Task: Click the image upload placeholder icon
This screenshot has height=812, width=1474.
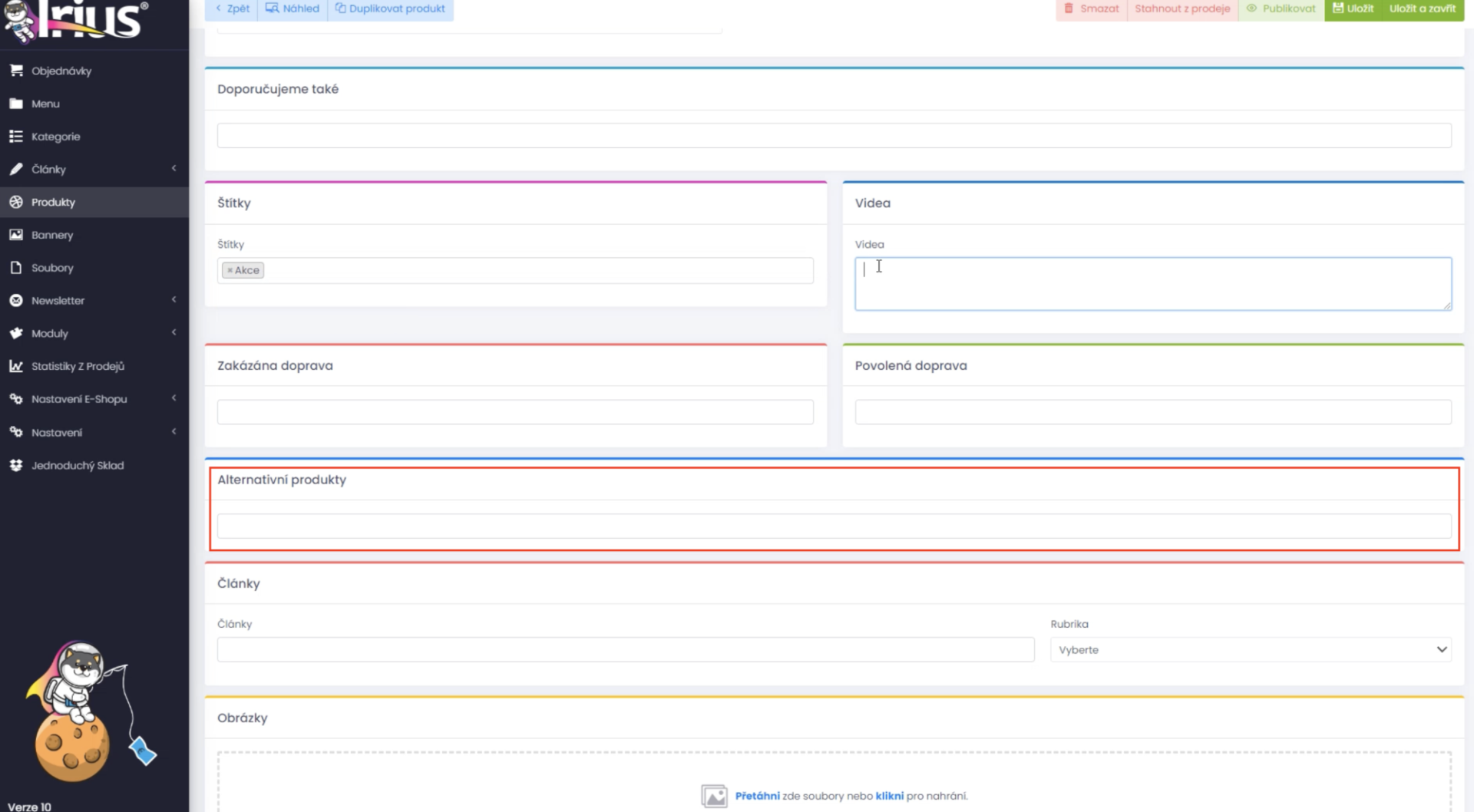Action: [714, 796]
